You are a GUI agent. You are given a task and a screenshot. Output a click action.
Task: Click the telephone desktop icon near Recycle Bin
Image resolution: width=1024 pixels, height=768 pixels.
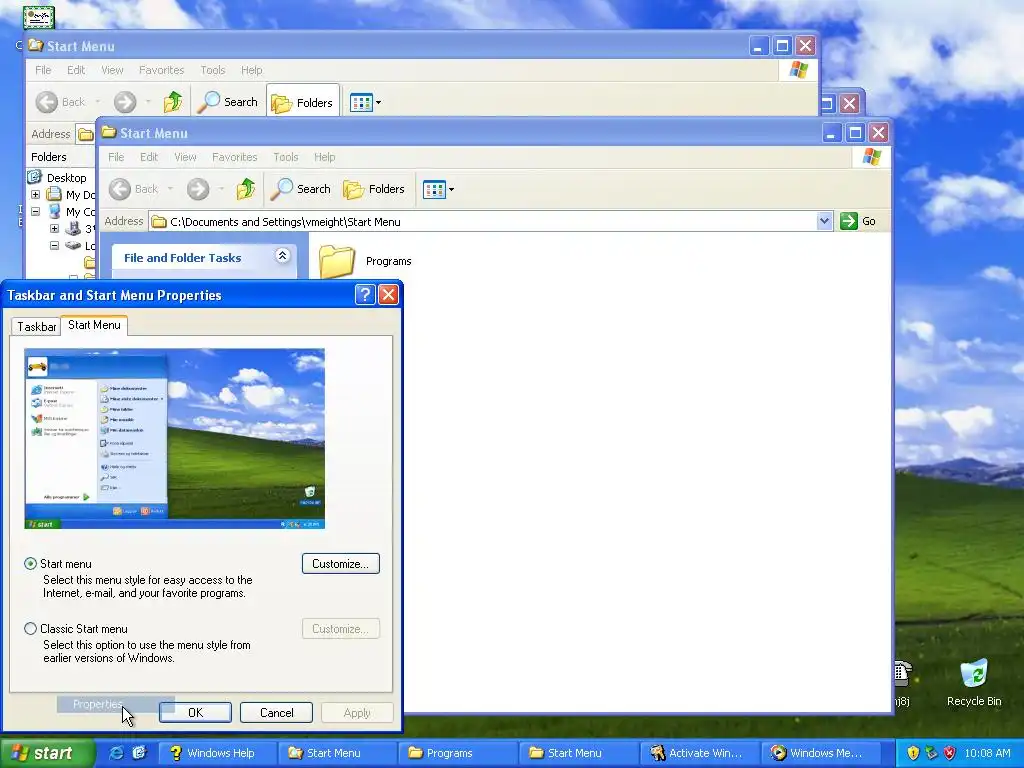pyautogui.click(x=902, y=675)
